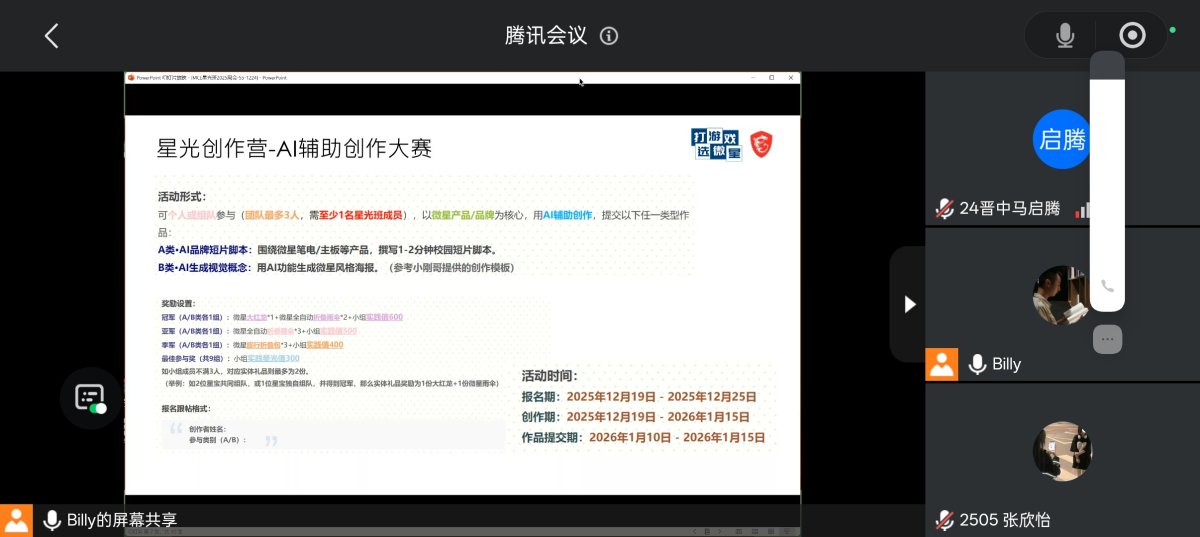Tap the microphone icon next to Billy's name

pyautogui.click(x=976, y=364)
